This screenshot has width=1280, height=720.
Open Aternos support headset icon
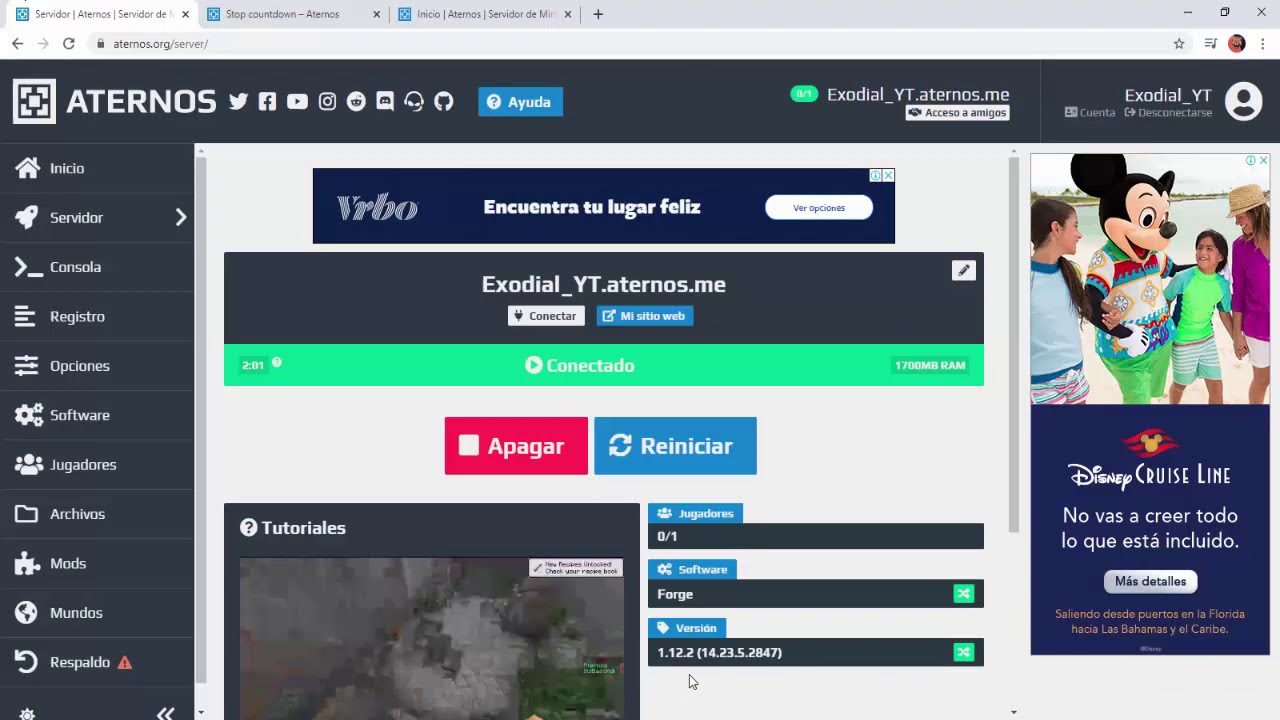tap(414, 102)
